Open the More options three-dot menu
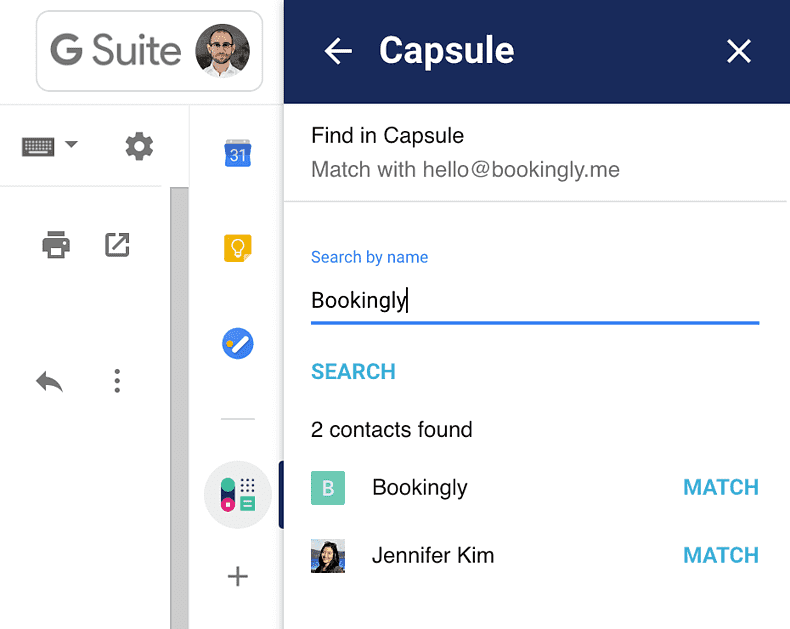 tap(117, 381)
